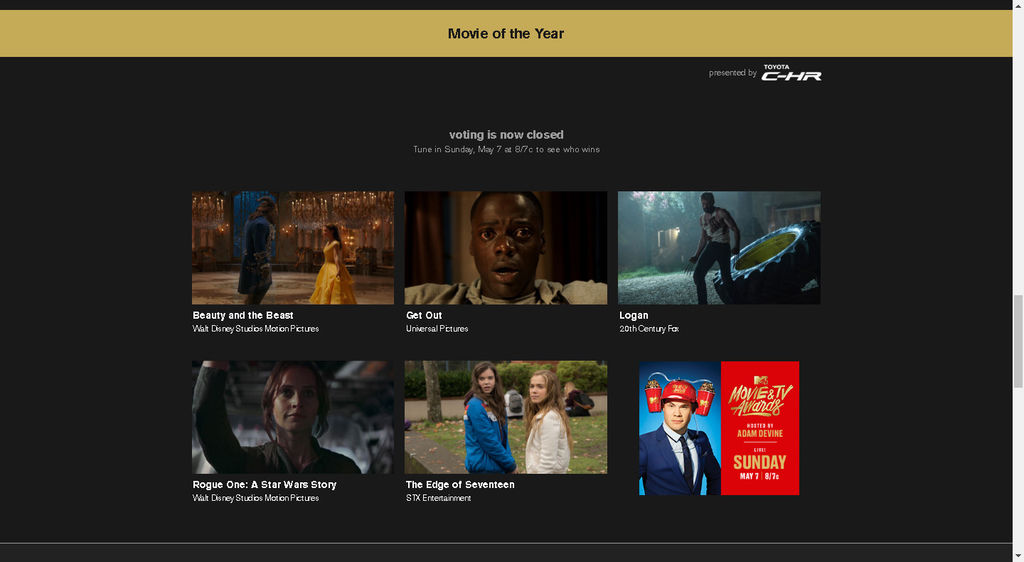Open the Get Out movie thumbnail
The width and height of the screenshot is (1024, 562).
coord(506,247)
